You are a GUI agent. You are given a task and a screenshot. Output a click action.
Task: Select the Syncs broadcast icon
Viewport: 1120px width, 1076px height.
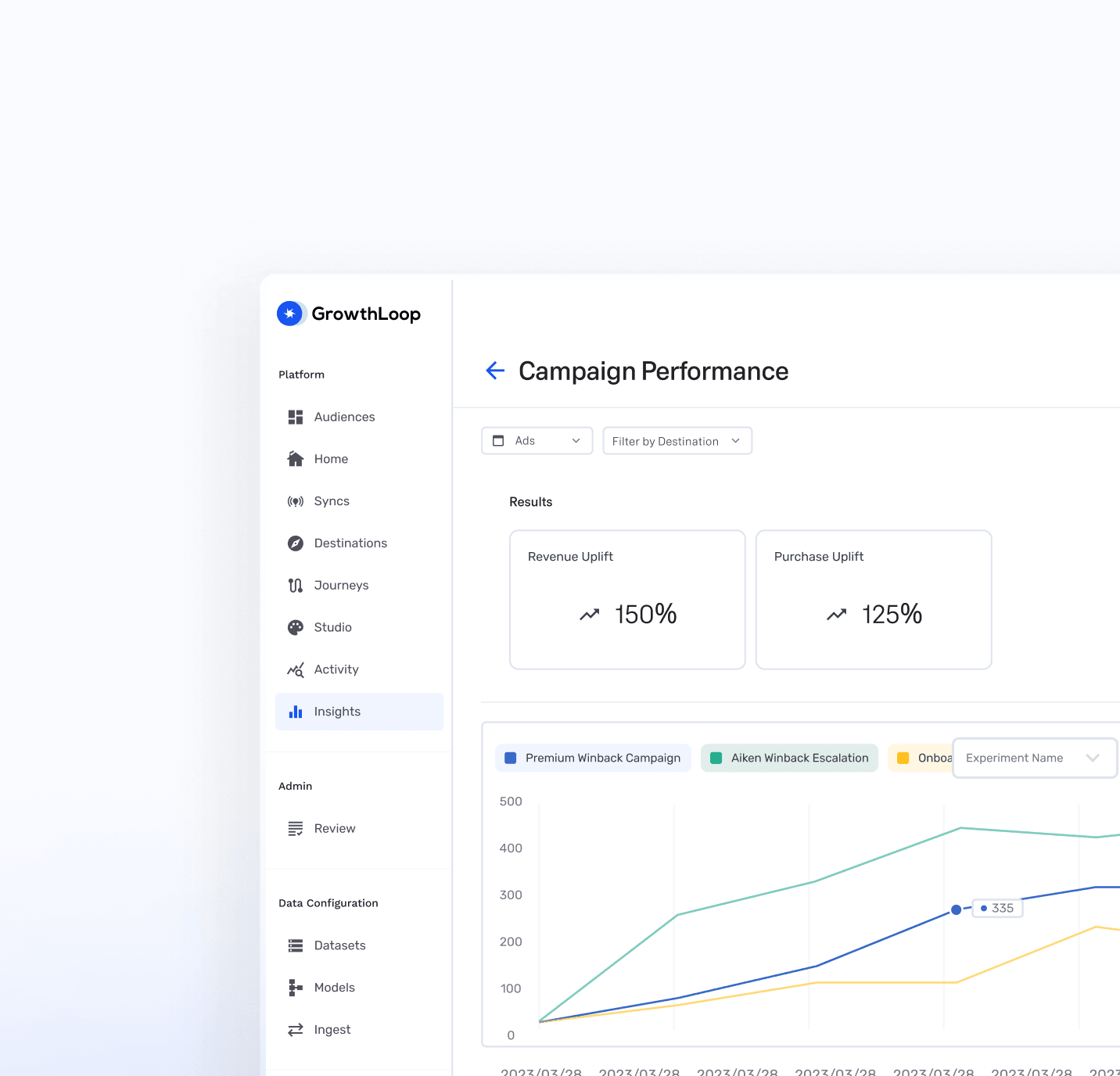(x=295, y=501)
